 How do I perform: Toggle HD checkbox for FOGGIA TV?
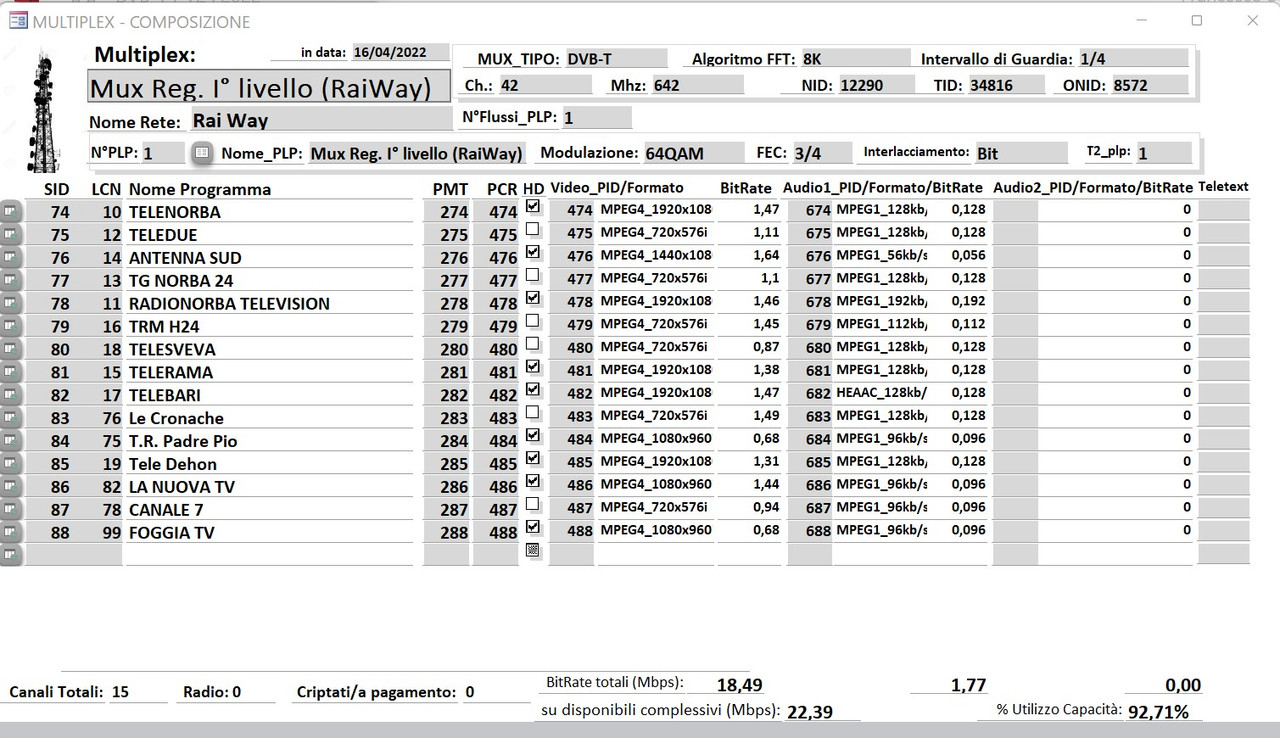[x=533, y=527]
